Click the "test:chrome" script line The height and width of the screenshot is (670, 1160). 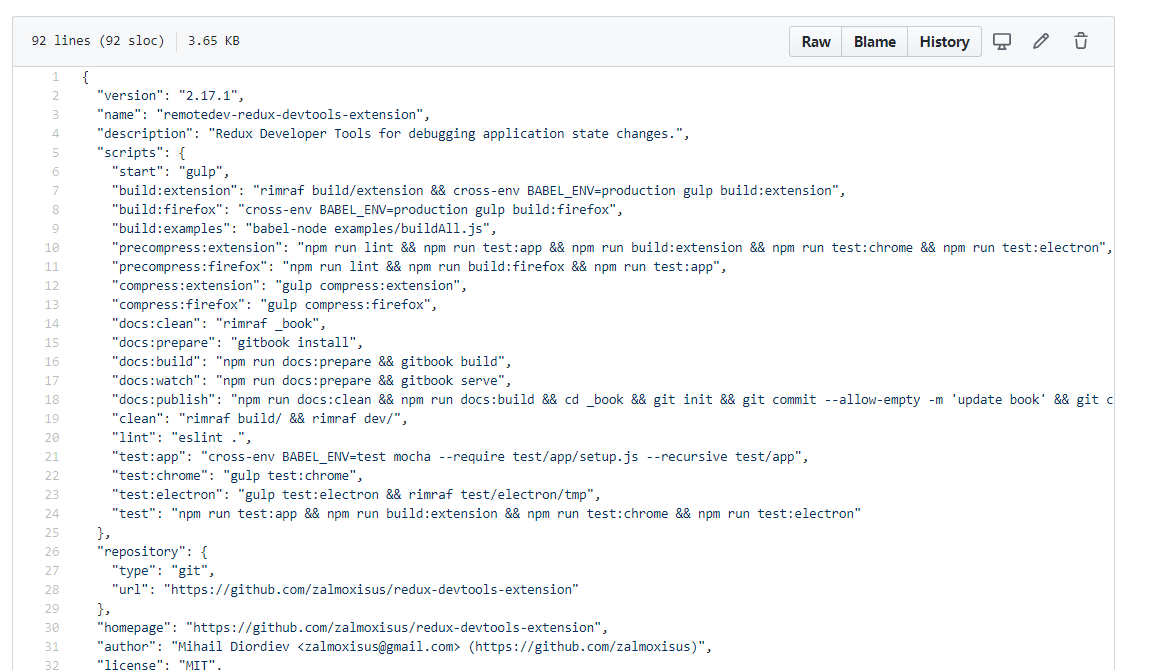click(237, 476)
